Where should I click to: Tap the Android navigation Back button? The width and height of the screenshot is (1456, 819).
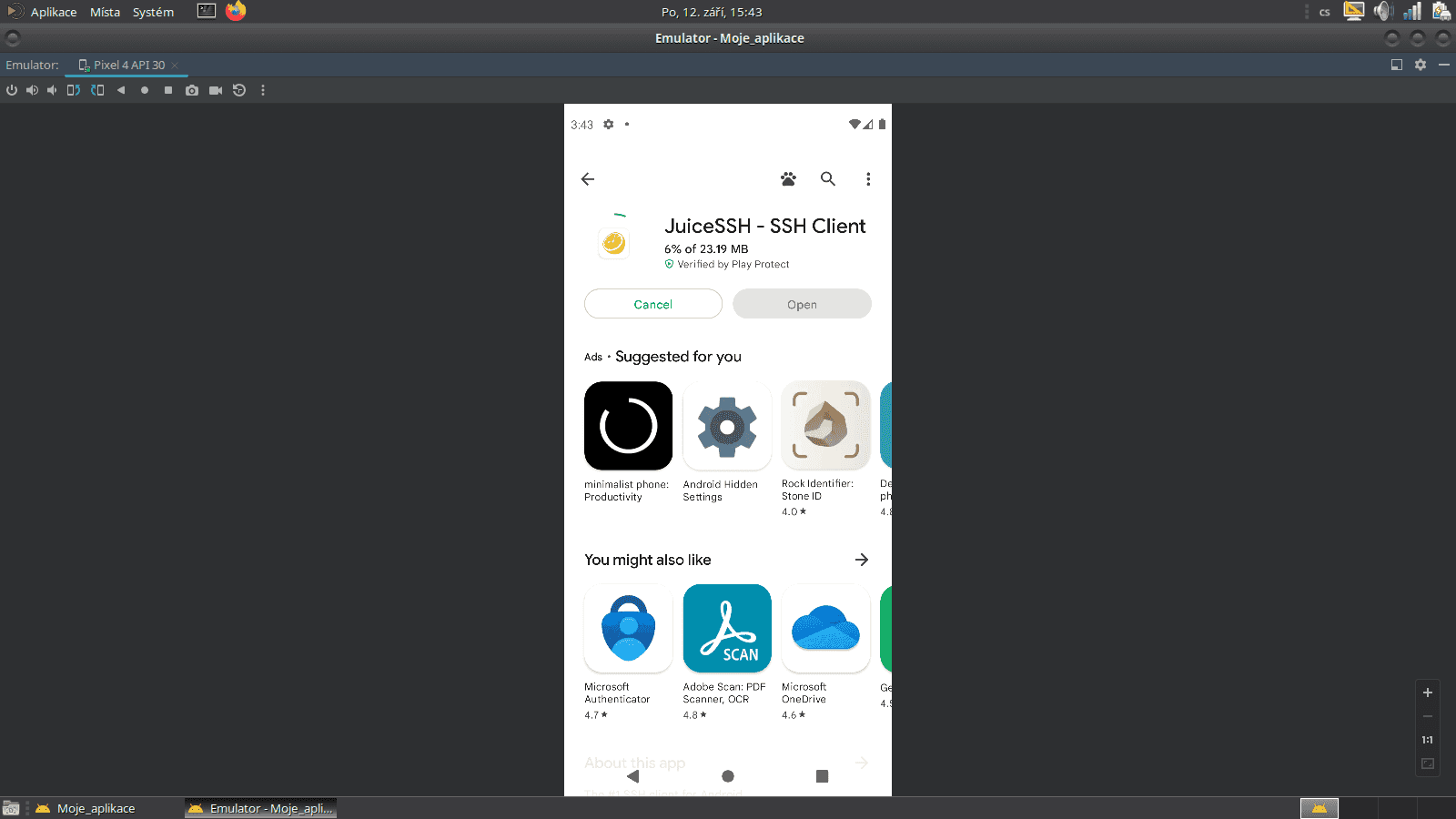tap(633, 776)
